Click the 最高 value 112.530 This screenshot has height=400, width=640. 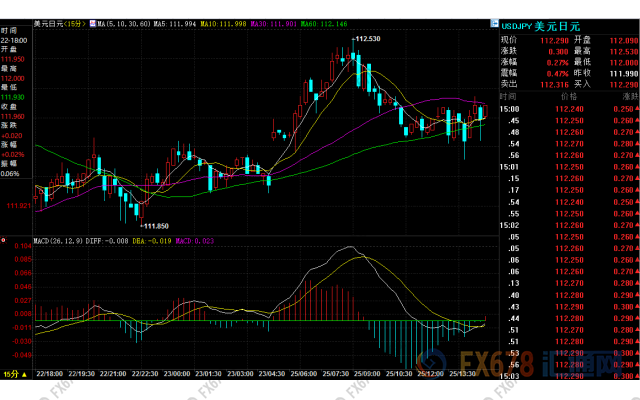tap(624, 51)
